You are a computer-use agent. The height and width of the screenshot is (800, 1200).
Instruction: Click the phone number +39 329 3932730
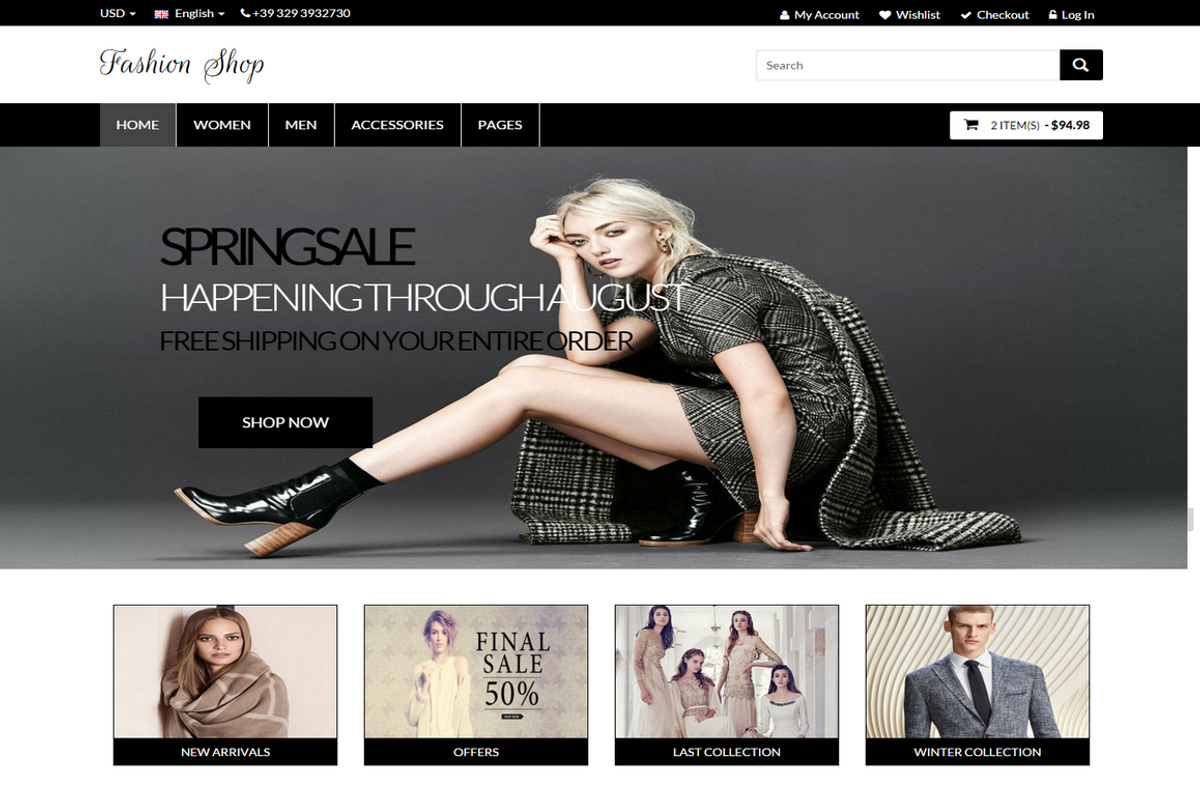point(301,13)
